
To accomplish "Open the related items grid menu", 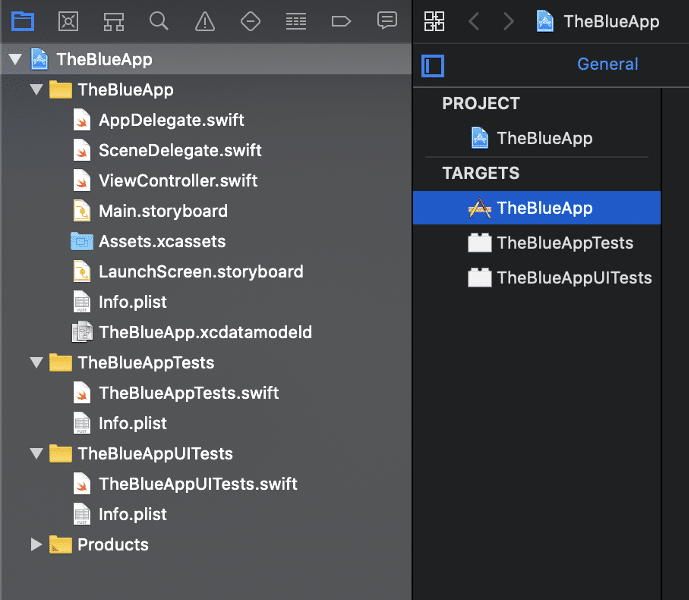I will tap(434, 21).
